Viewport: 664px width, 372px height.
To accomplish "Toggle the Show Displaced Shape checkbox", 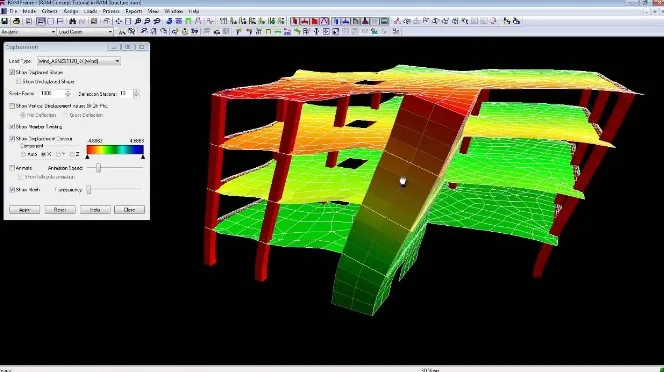I will coord(12,72).
